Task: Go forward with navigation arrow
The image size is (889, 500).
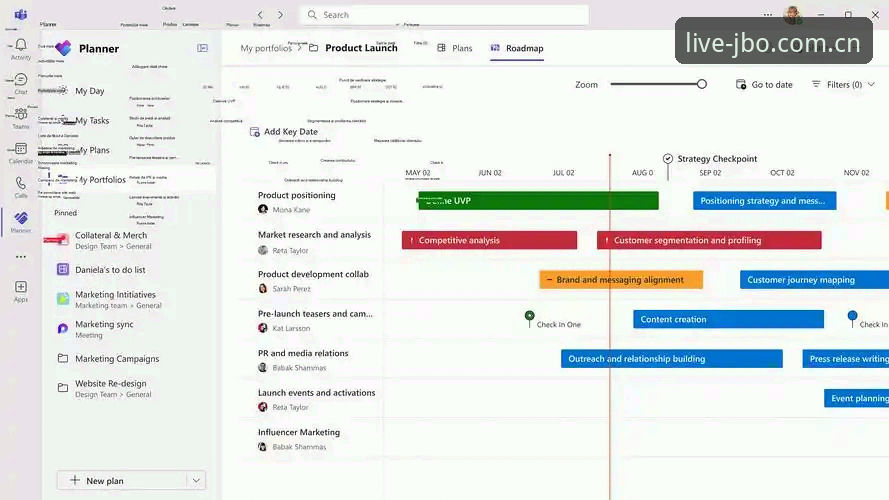Action: tap(281, 15)
